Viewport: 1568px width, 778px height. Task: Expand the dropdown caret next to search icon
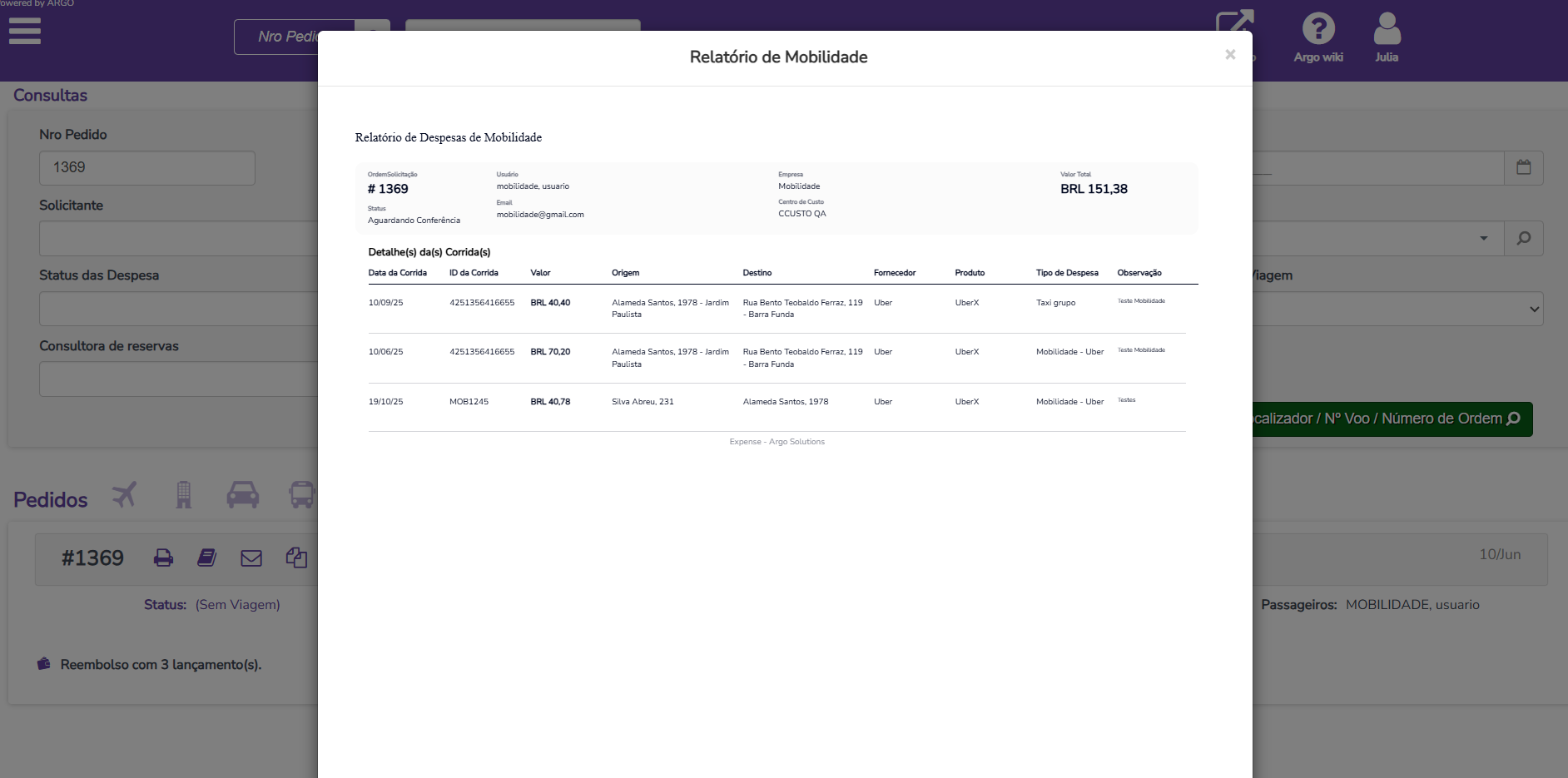1483,239
